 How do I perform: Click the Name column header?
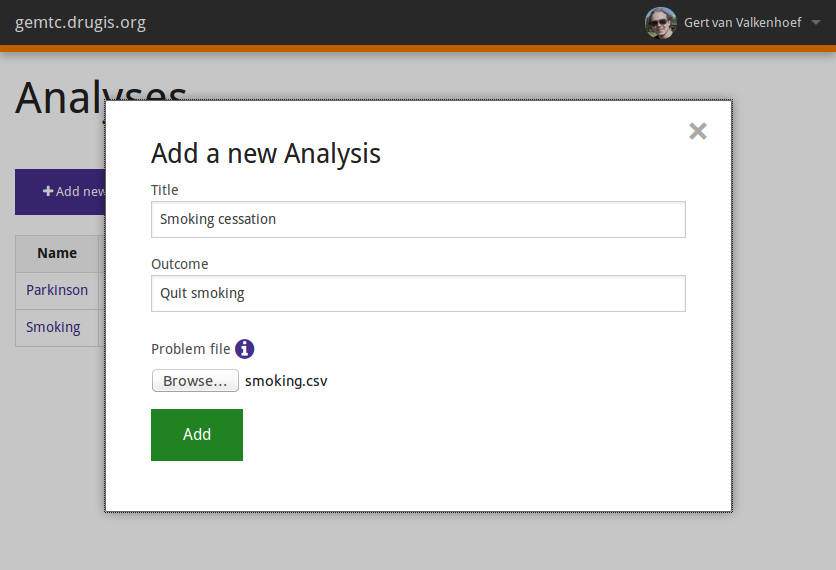[x=57, y=253]
